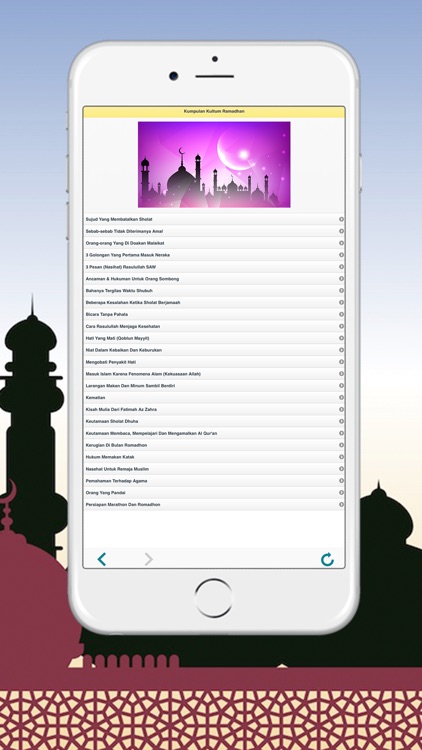
Task: Tap chevron on Nasehat Untuk Remaja Muslim row
Action: tap(341, 469)
